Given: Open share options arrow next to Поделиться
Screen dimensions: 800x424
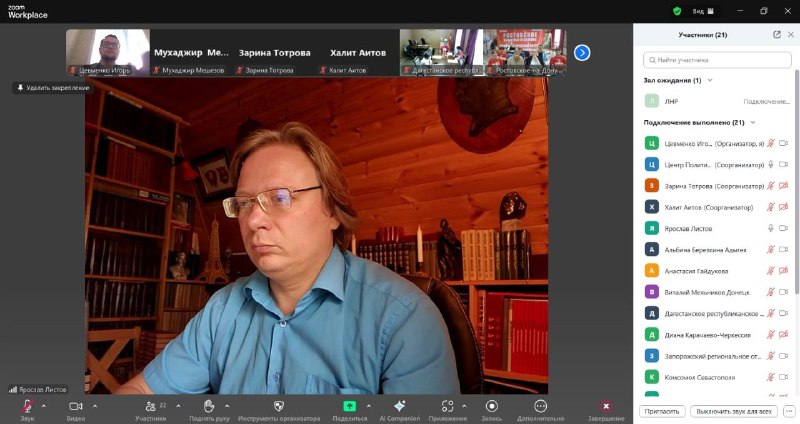Looking at the screenshot, I should [x=369, y=406].
